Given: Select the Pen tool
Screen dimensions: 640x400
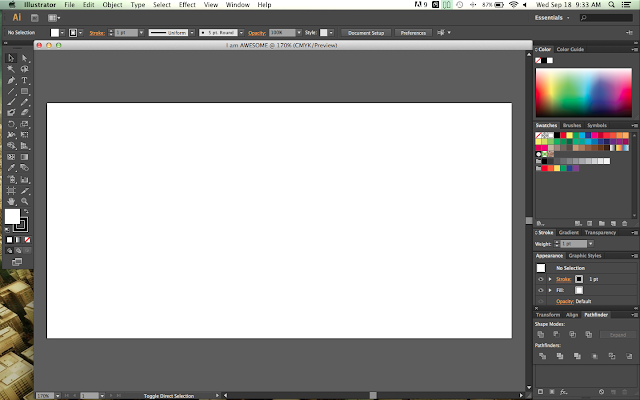Looking at the screenshot, I should tap(11, 80).
